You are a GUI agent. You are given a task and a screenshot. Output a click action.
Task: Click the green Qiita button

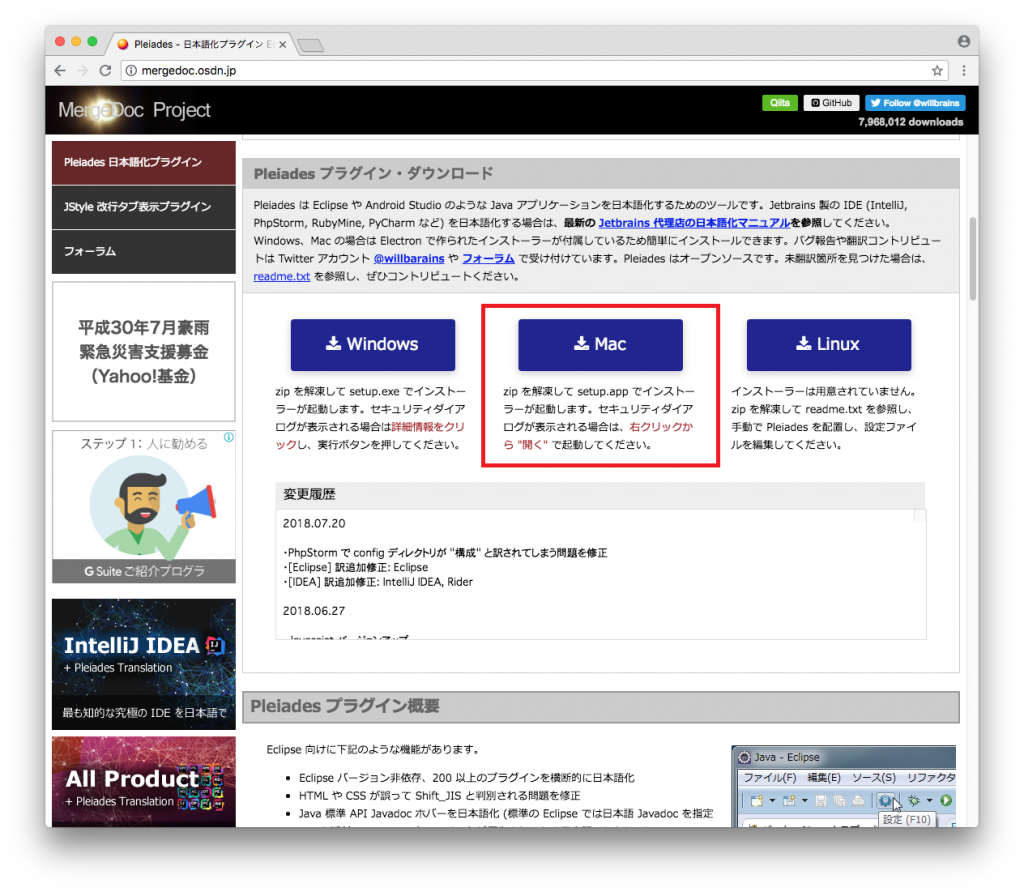pyautogui.click(x=779, y=102)
